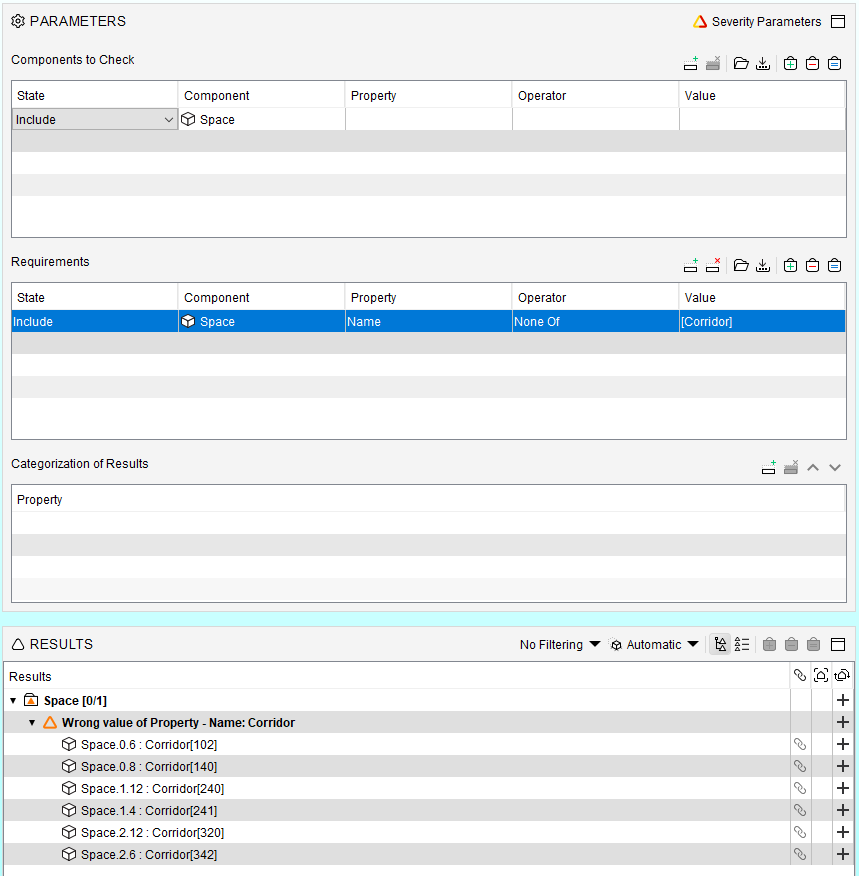Select Space.1.4 : Corridor[241] result

pyautogui.click(x=149, y=811)
